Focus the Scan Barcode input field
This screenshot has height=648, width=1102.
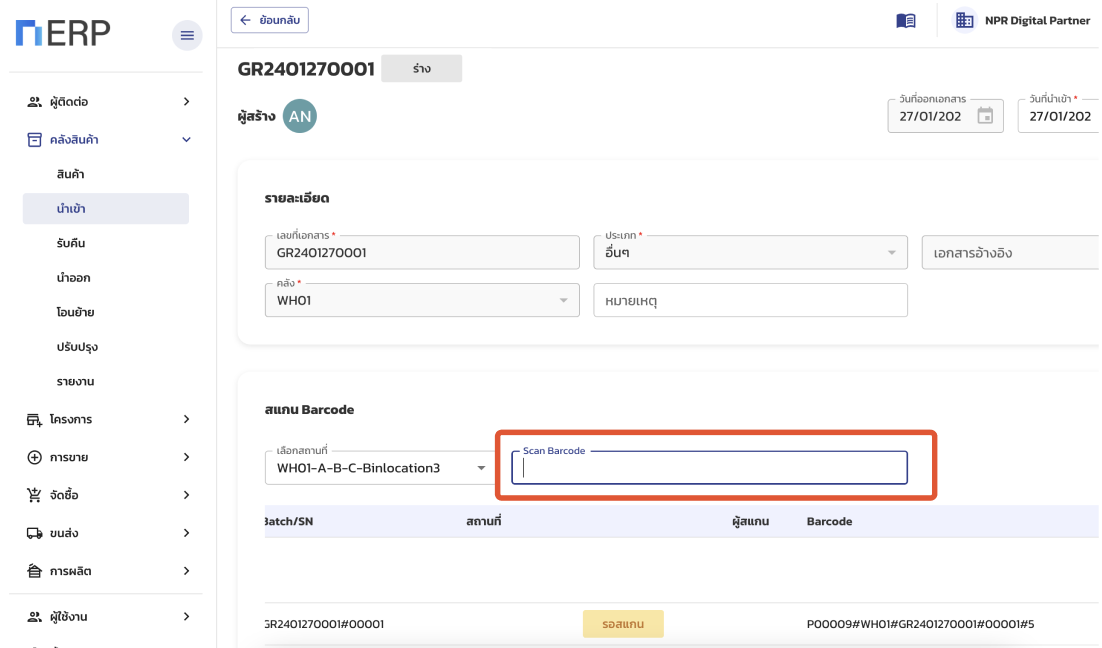(709, 468)
